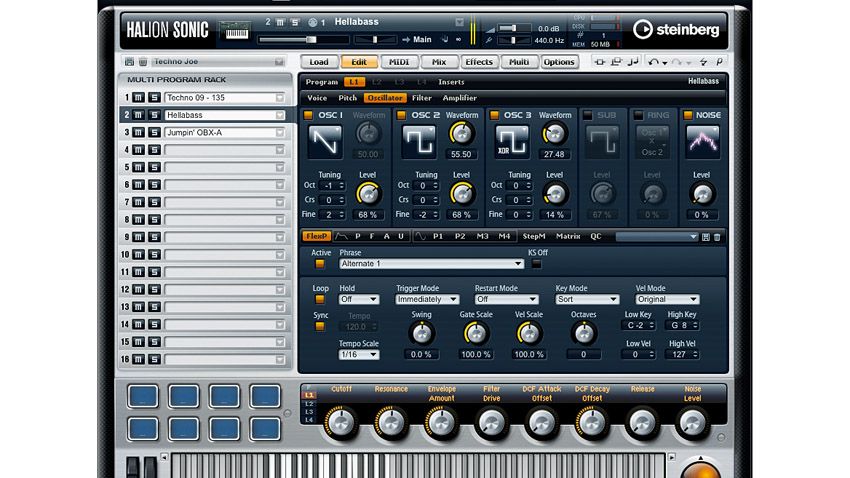Mute slot 3 Jumpin' OBX-A
The width and height of the screenshot is (850, 478).
coord(139,132)
